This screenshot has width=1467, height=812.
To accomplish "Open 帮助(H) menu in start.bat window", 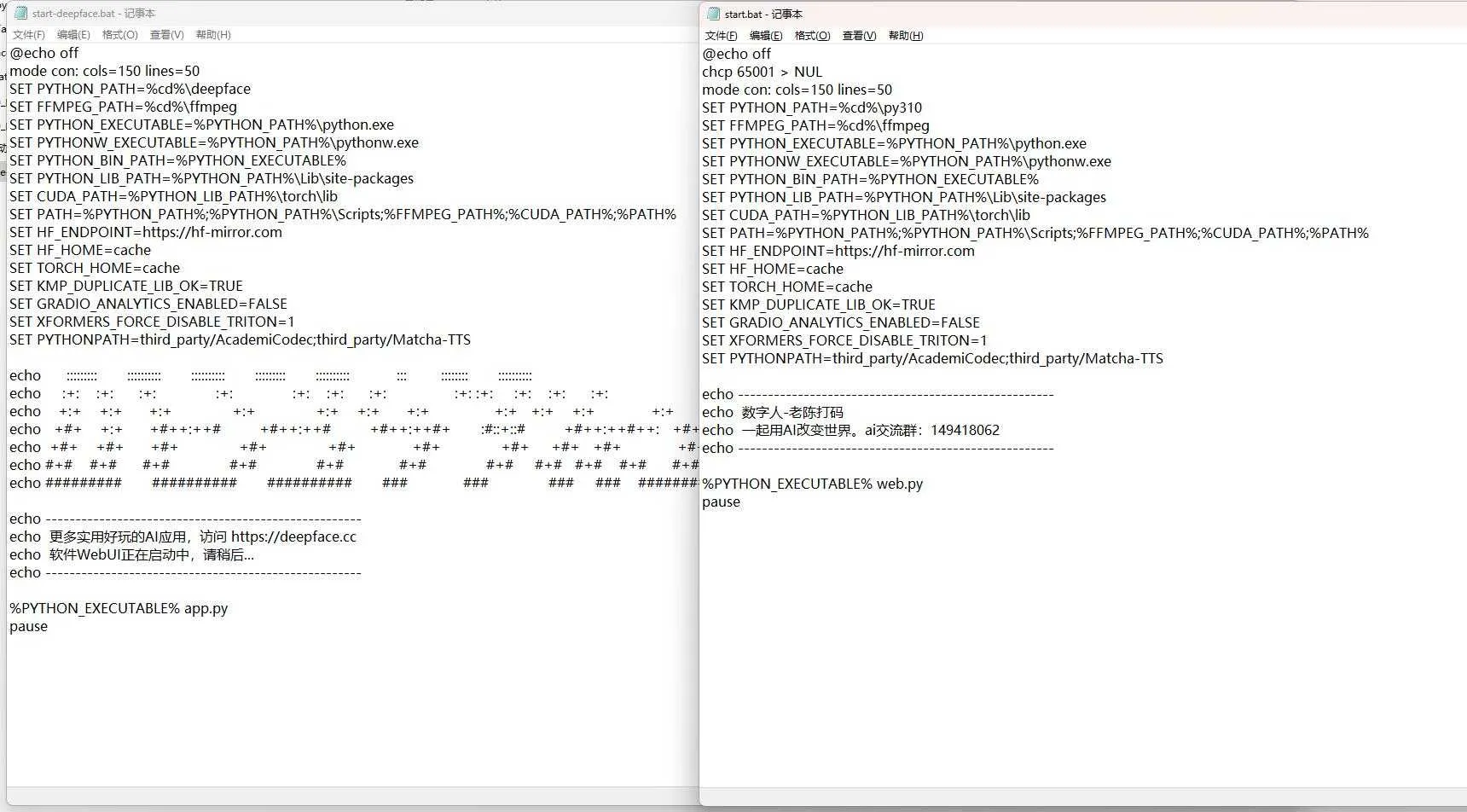I will (x=906, y=36).
